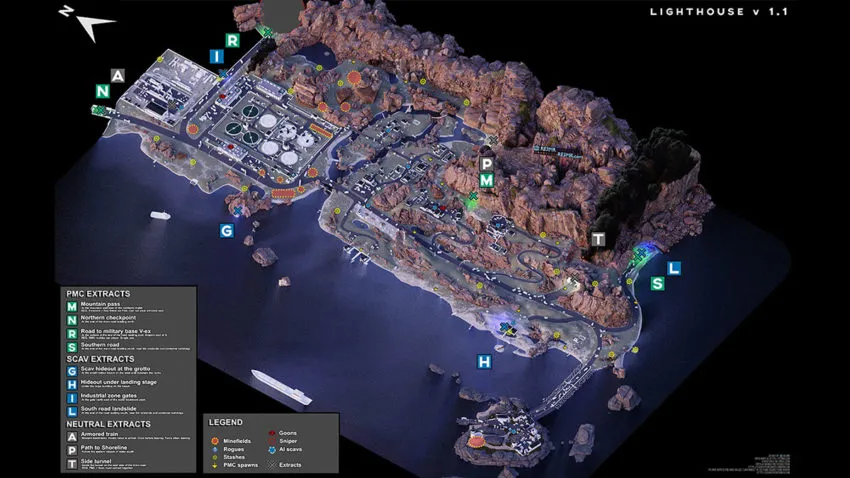Click the Stashes legend icon
The width and height of the screenshot is (850, 478).
point(215,457)
